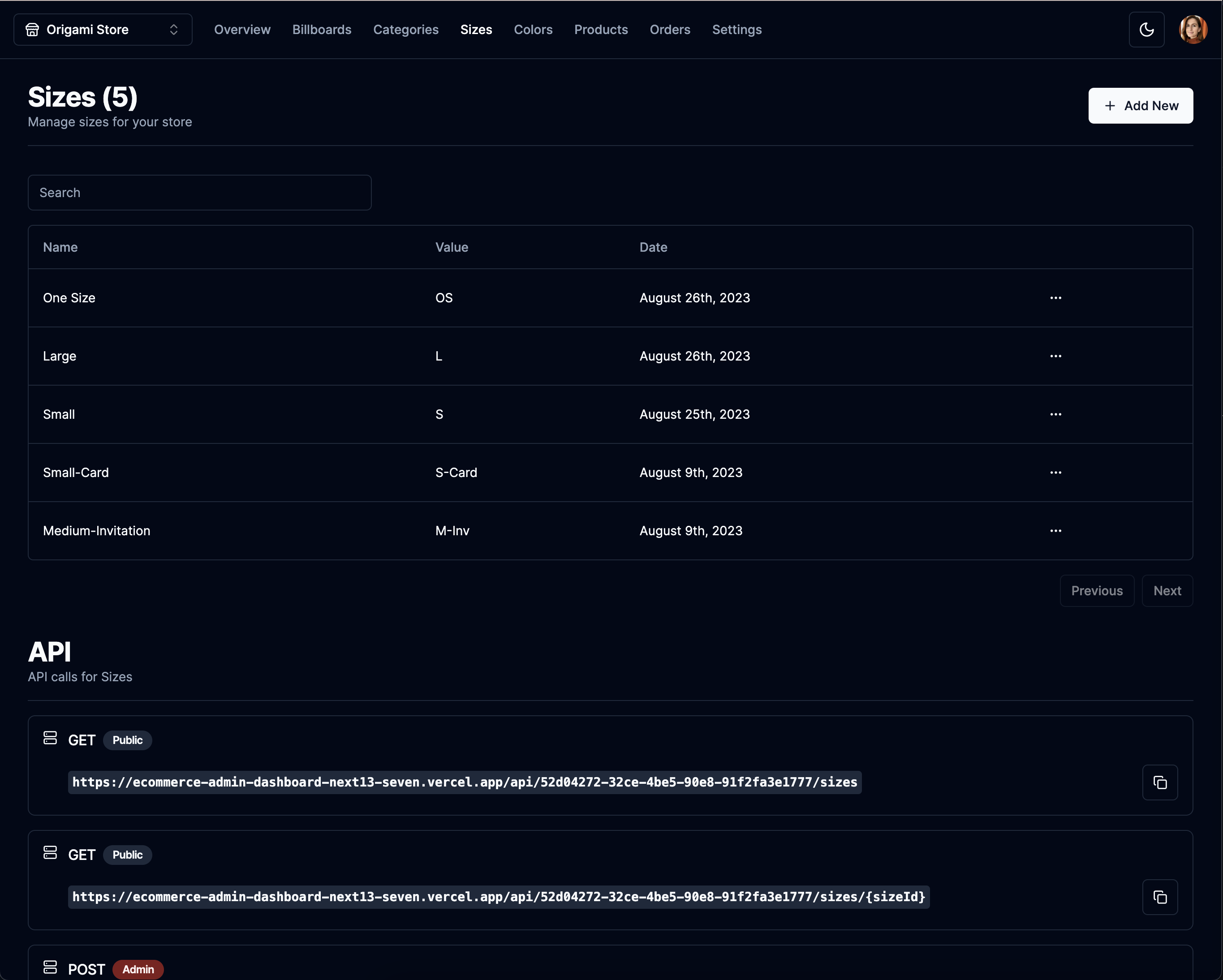Click the user profile avatar
The height and width of the screenshot is (980, 1223).
1193,30
